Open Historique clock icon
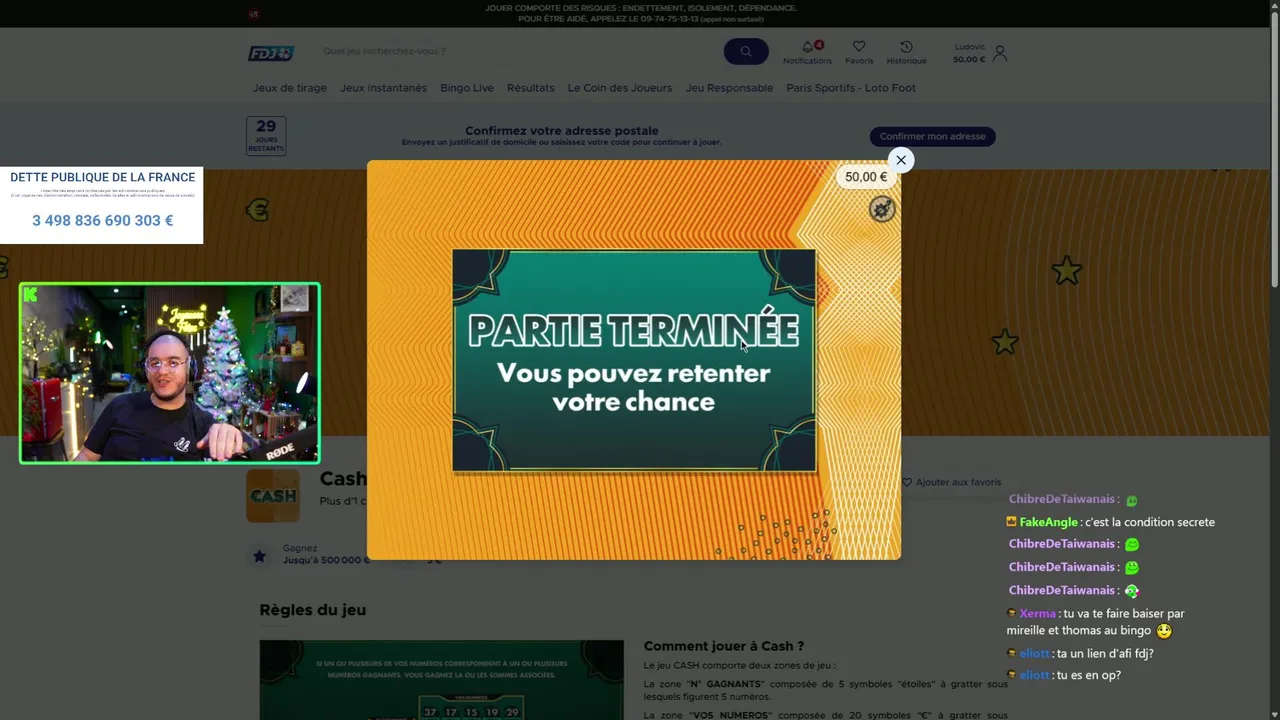 pos(906,47)
